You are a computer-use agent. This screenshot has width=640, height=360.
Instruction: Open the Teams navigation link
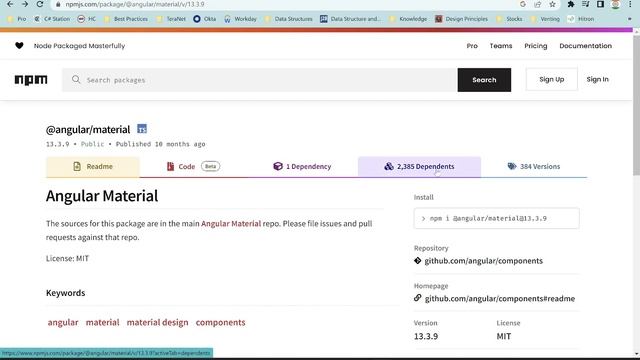[x=501, y=46]
